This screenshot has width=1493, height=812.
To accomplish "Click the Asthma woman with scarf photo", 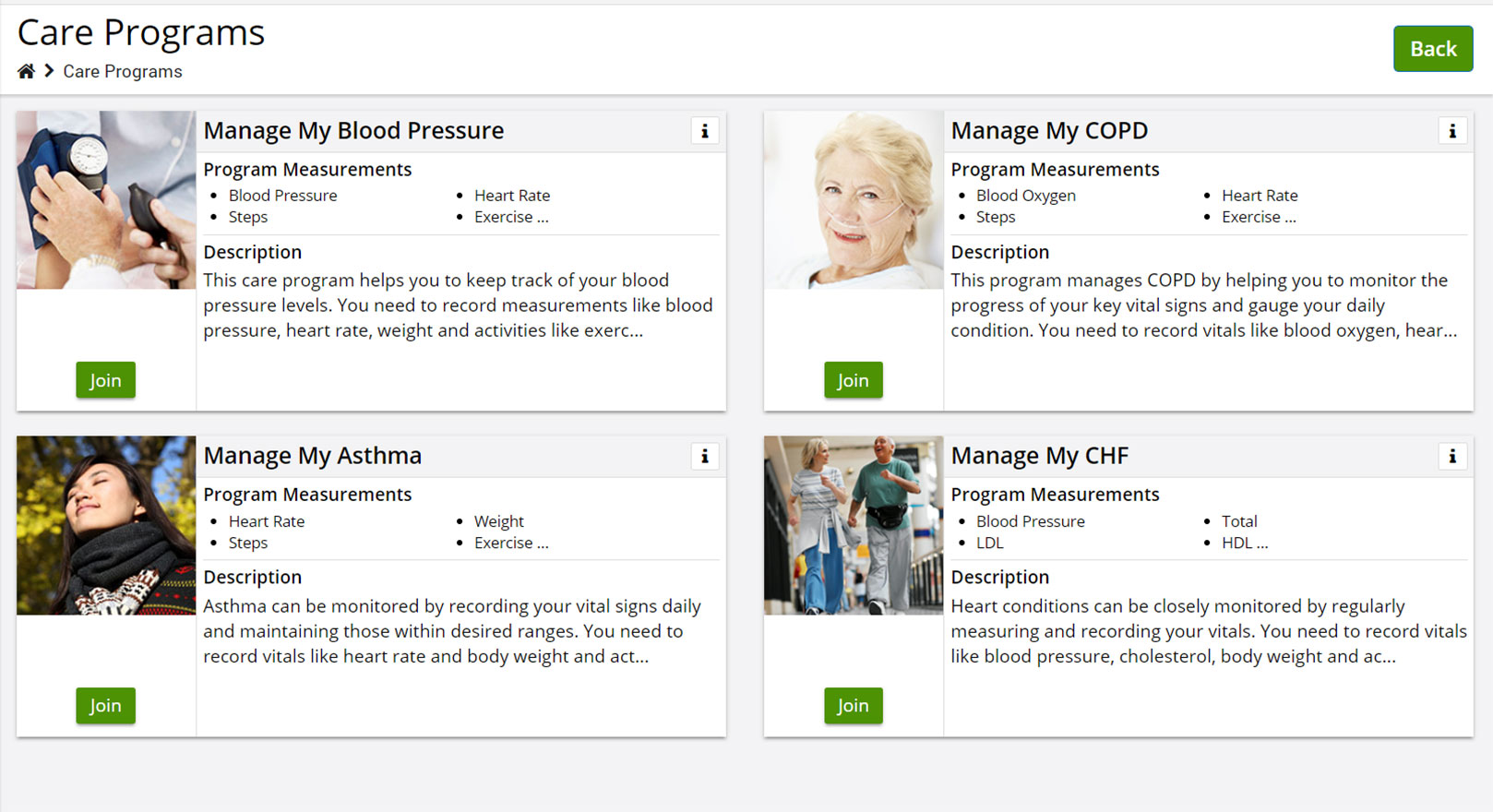I will [106, 526].
